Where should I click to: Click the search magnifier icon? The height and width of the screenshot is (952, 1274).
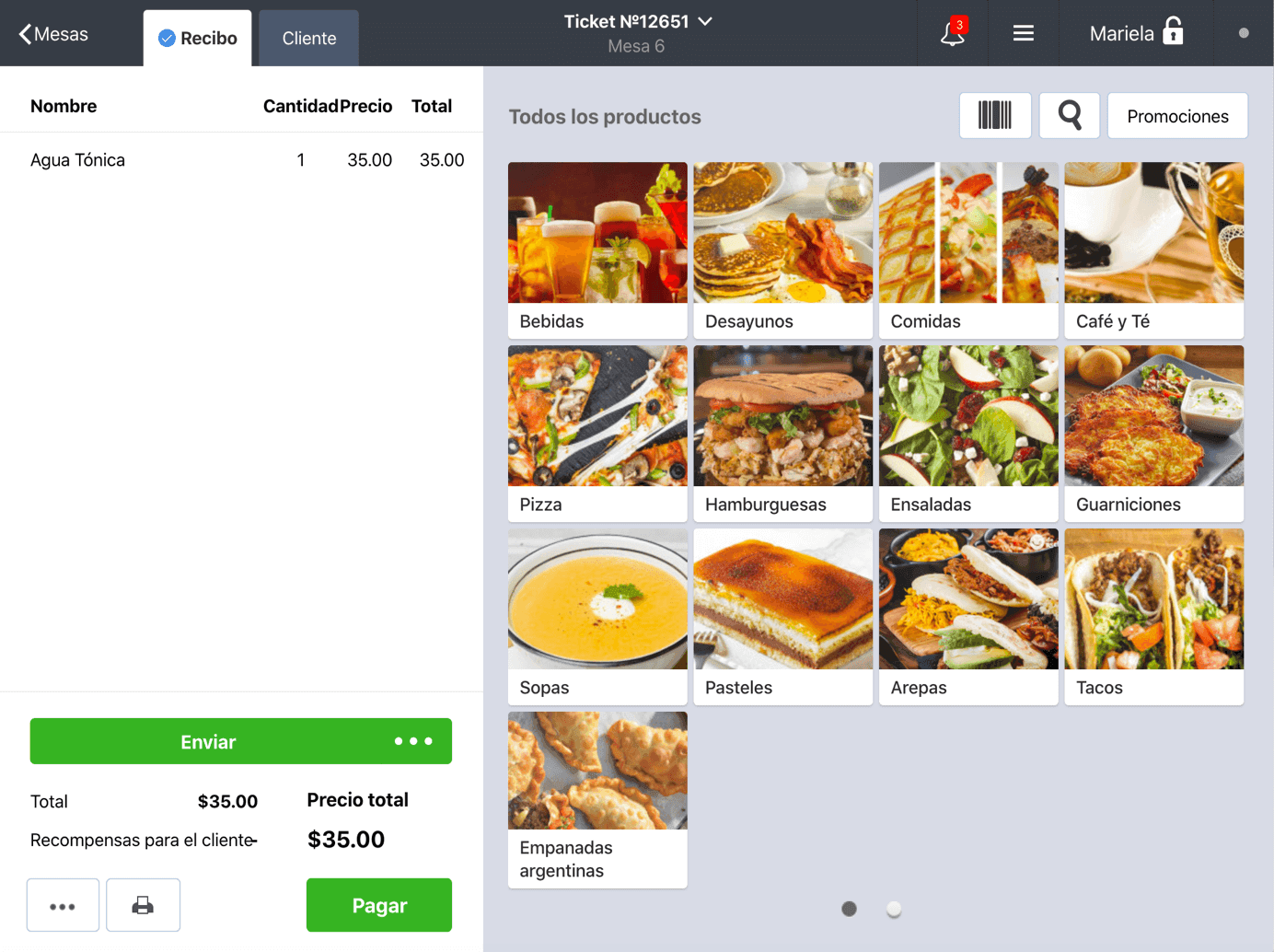(x=1069, y=115)
